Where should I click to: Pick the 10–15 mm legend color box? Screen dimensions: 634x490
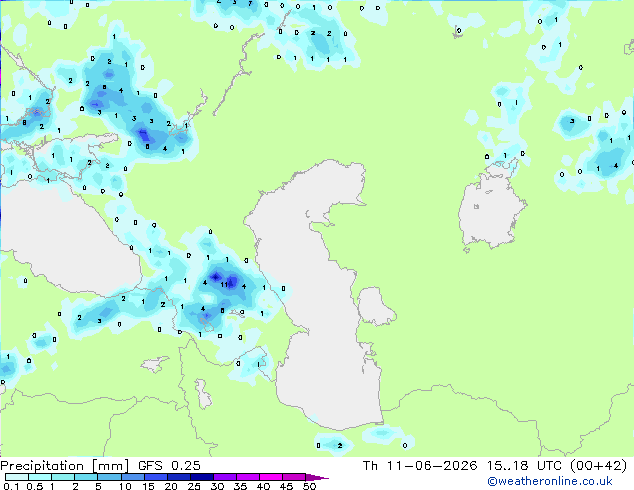(132, 477)
